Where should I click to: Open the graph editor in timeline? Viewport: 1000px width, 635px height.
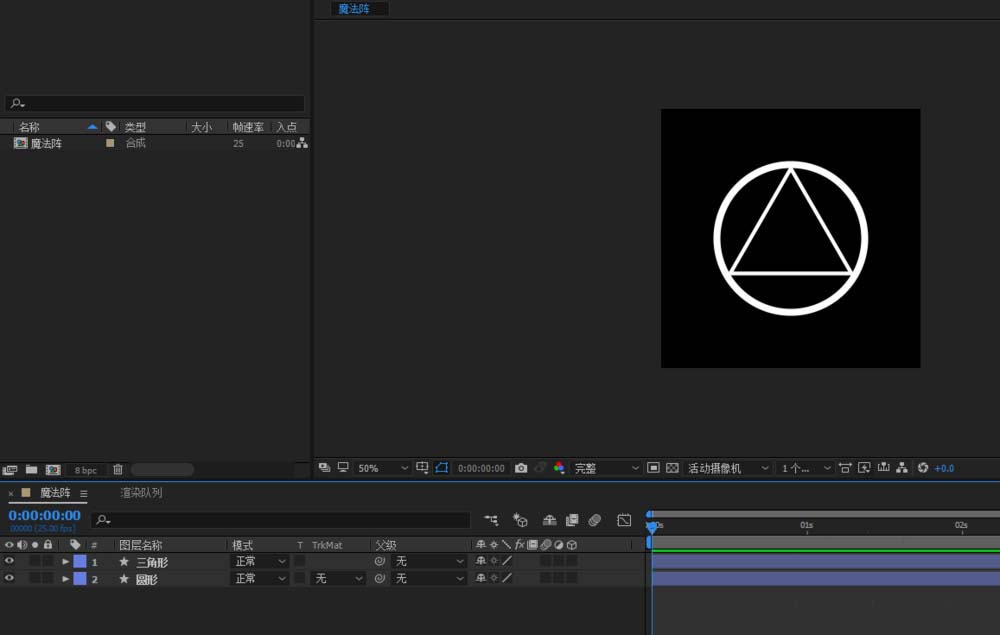[624, 520]
